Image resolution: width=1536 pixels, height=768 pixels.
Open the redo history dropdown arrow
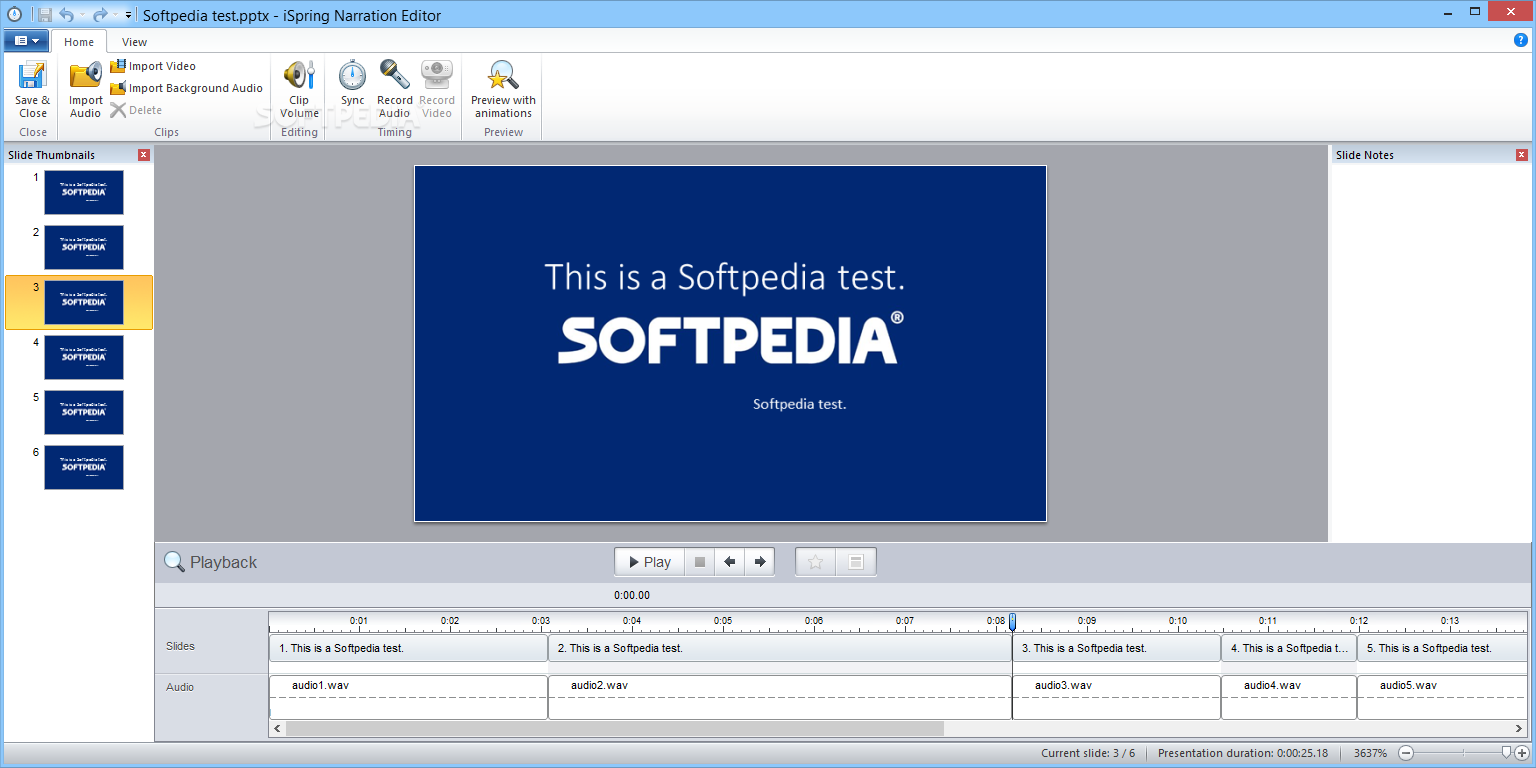115,15
